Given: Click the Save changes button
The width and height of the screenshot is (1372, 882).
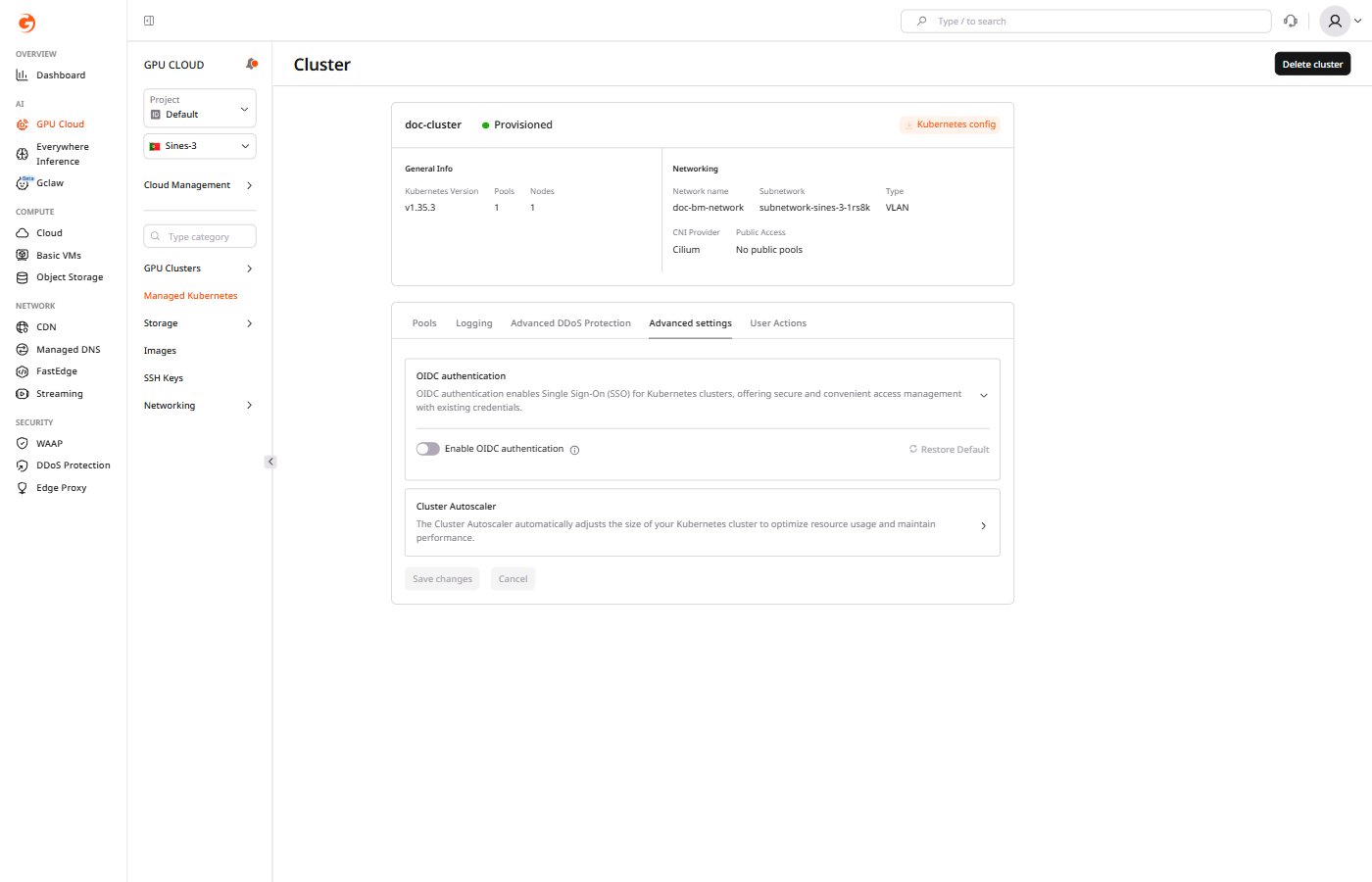Looking at the screenshot, I should (x=442, y=579).
